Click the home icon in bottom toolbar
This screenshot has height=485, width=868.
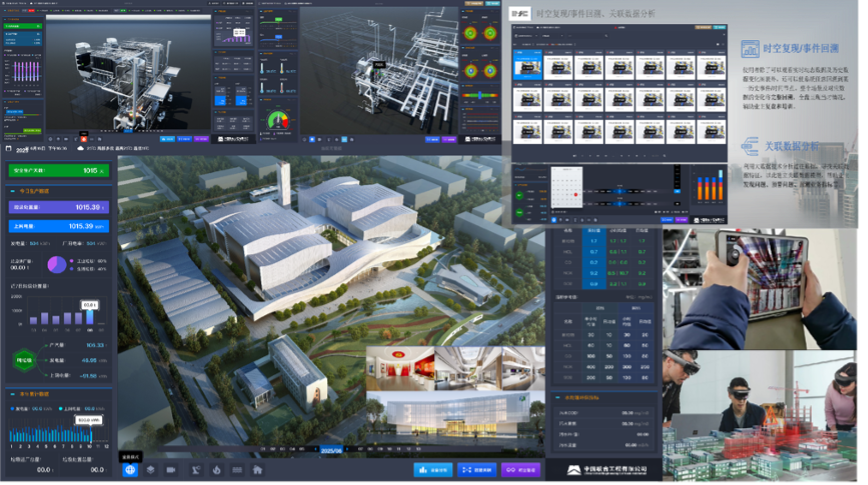(x=258, y=469)
